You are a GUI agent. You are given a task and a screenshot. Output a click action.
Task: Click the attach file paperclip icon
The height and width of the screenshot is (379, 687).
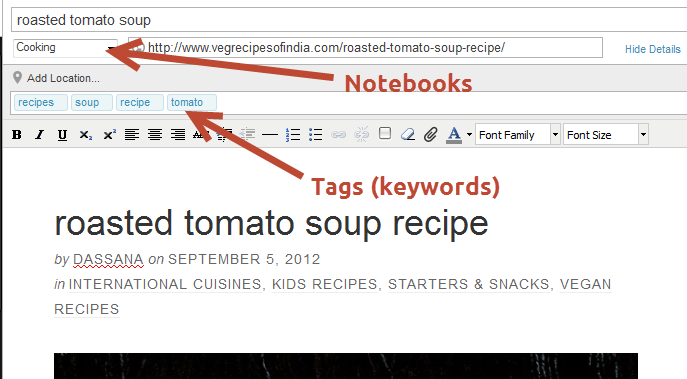pos(431,134)
